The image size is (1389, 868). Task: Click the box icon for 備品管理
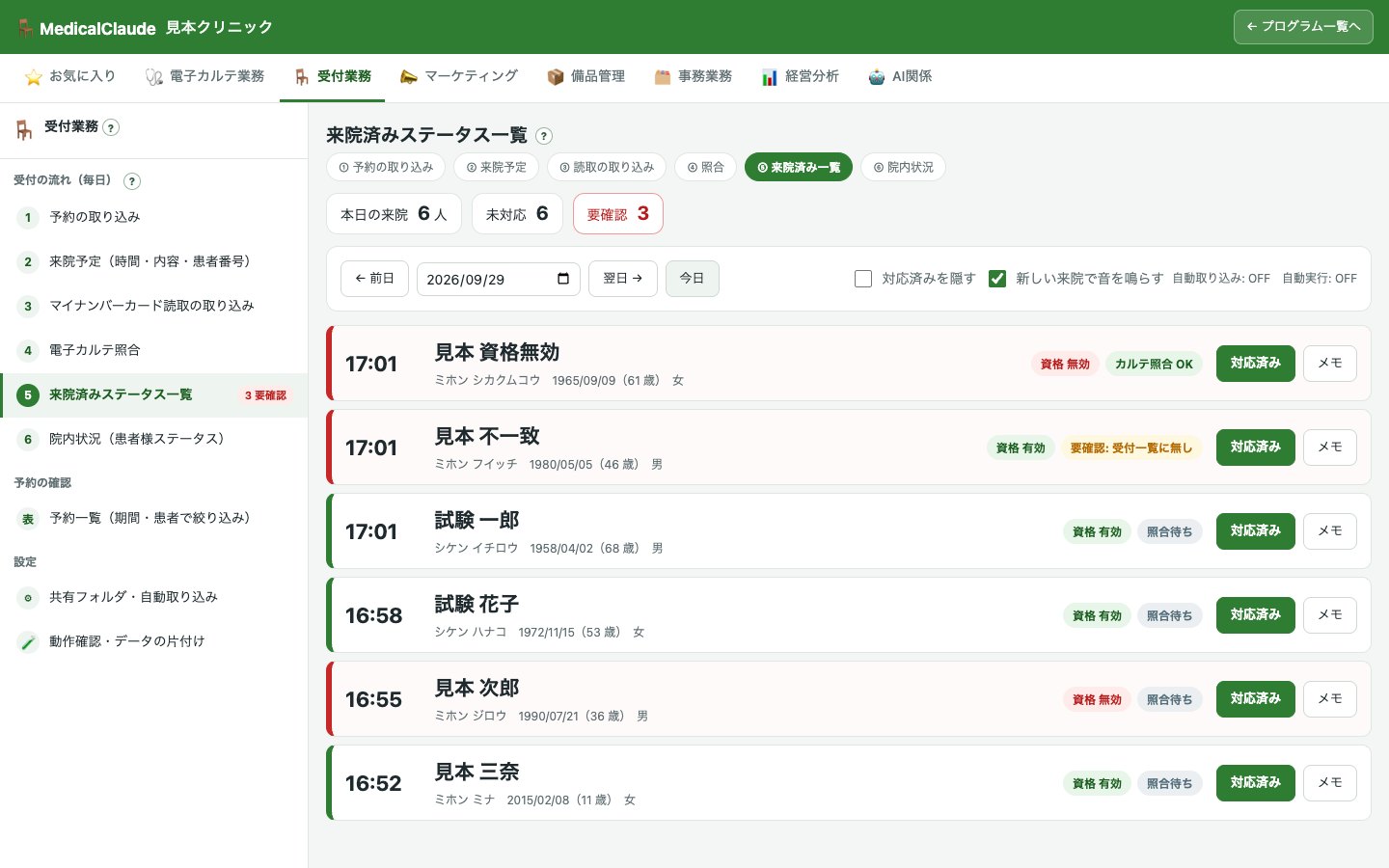click(x=555, y=77)
